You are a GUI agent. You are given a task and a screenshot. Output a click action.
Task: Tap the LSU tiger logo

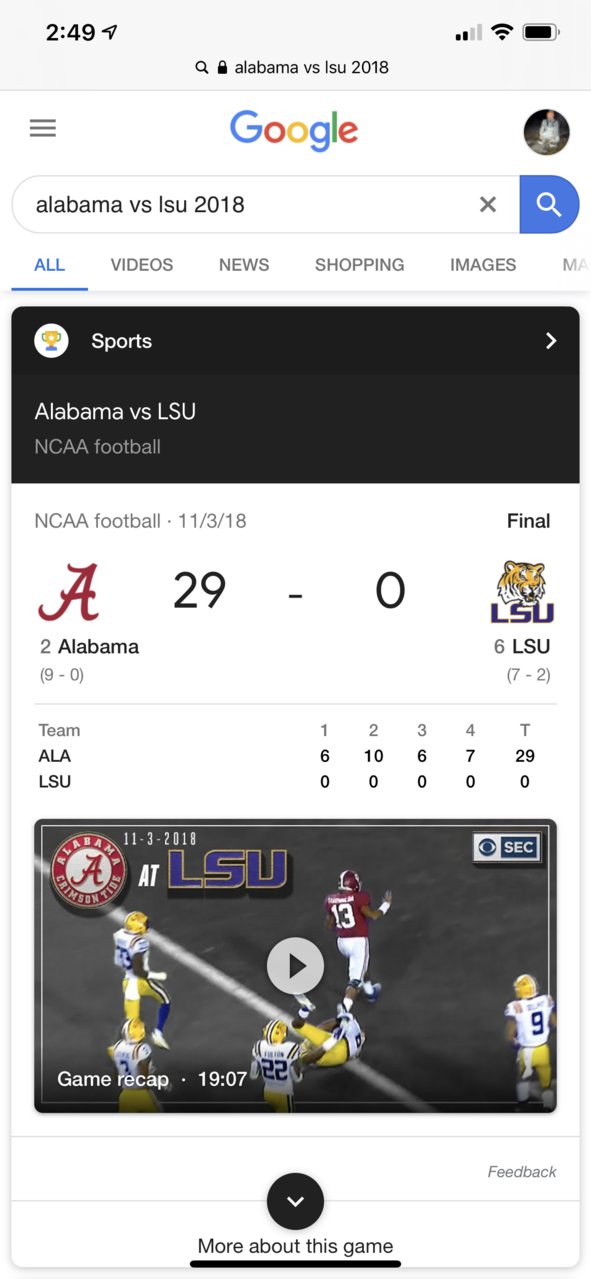point(522,592)
